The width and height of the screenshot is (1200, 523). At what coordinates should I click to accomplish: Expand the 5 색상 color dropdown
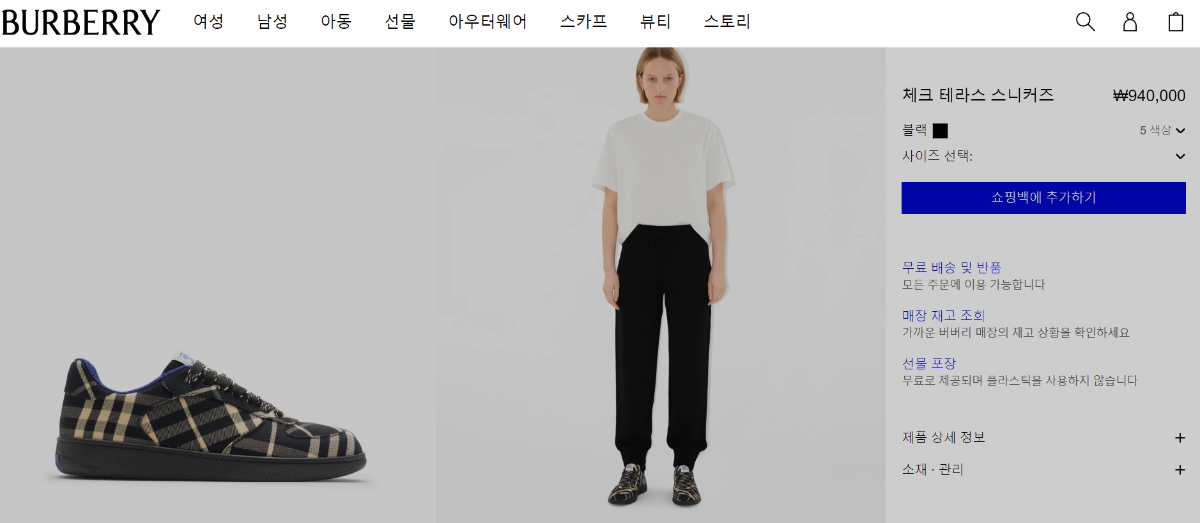(x=1162, y=130)
